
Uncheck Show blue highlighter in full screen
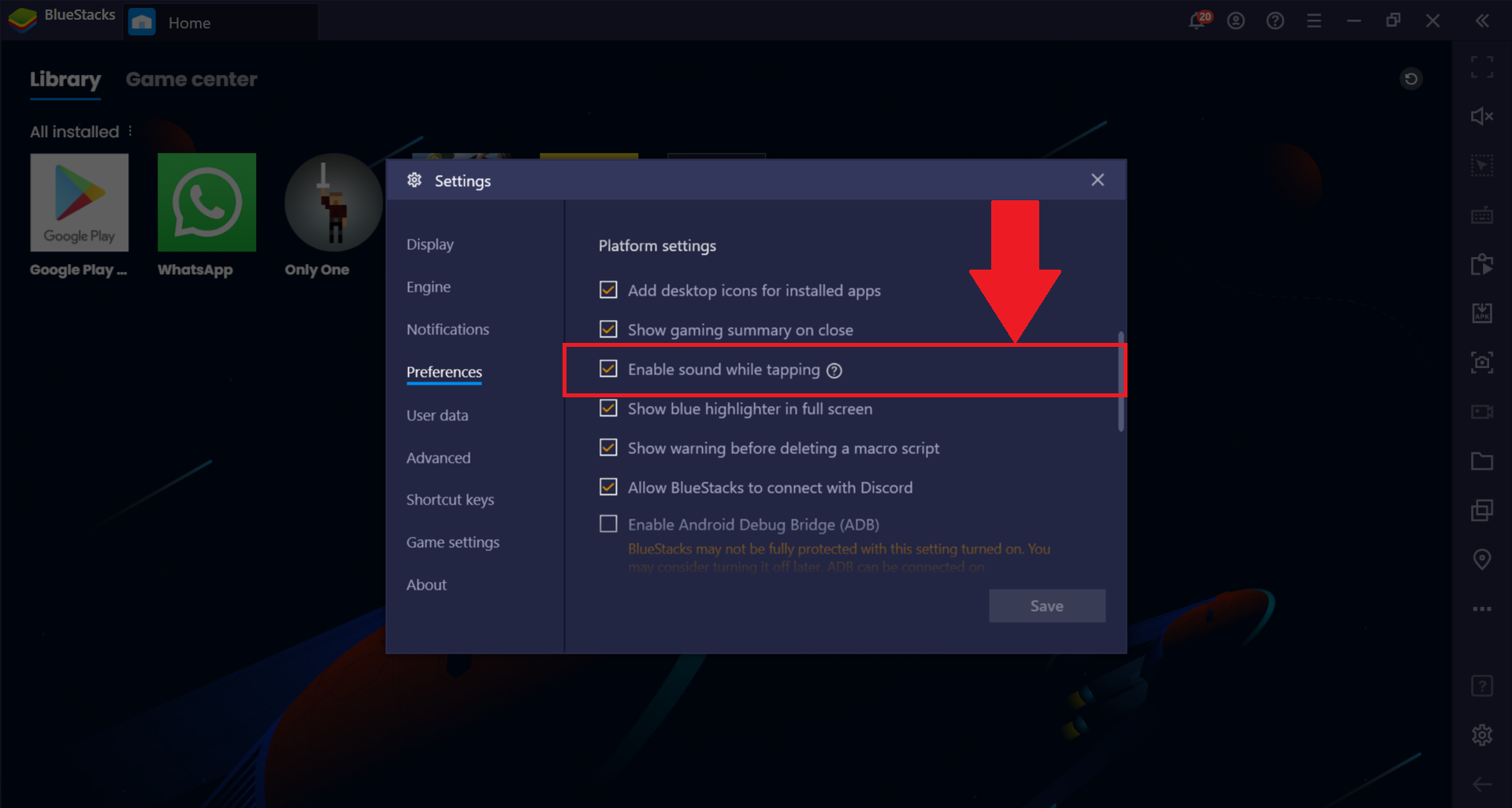[608, 408]
